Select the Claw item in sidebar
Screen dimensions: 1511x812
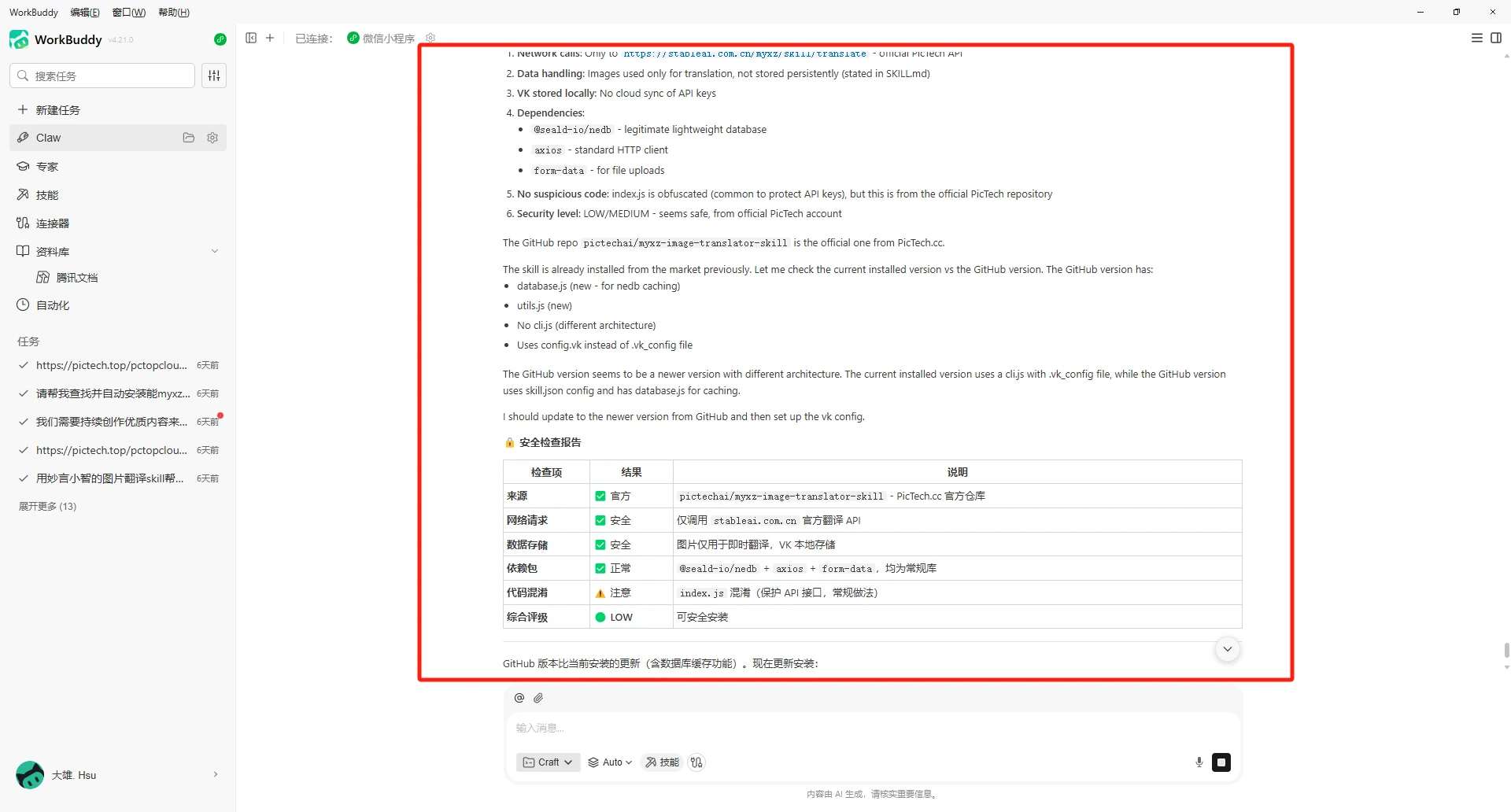(118, 138)
